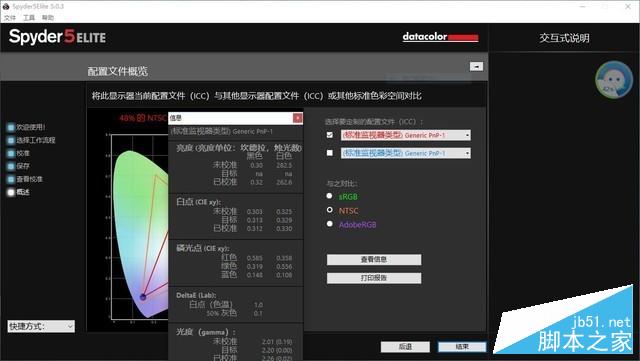
Task: Click the 50% 灰色 DeltaE row
Action: (x=235, y=313)
